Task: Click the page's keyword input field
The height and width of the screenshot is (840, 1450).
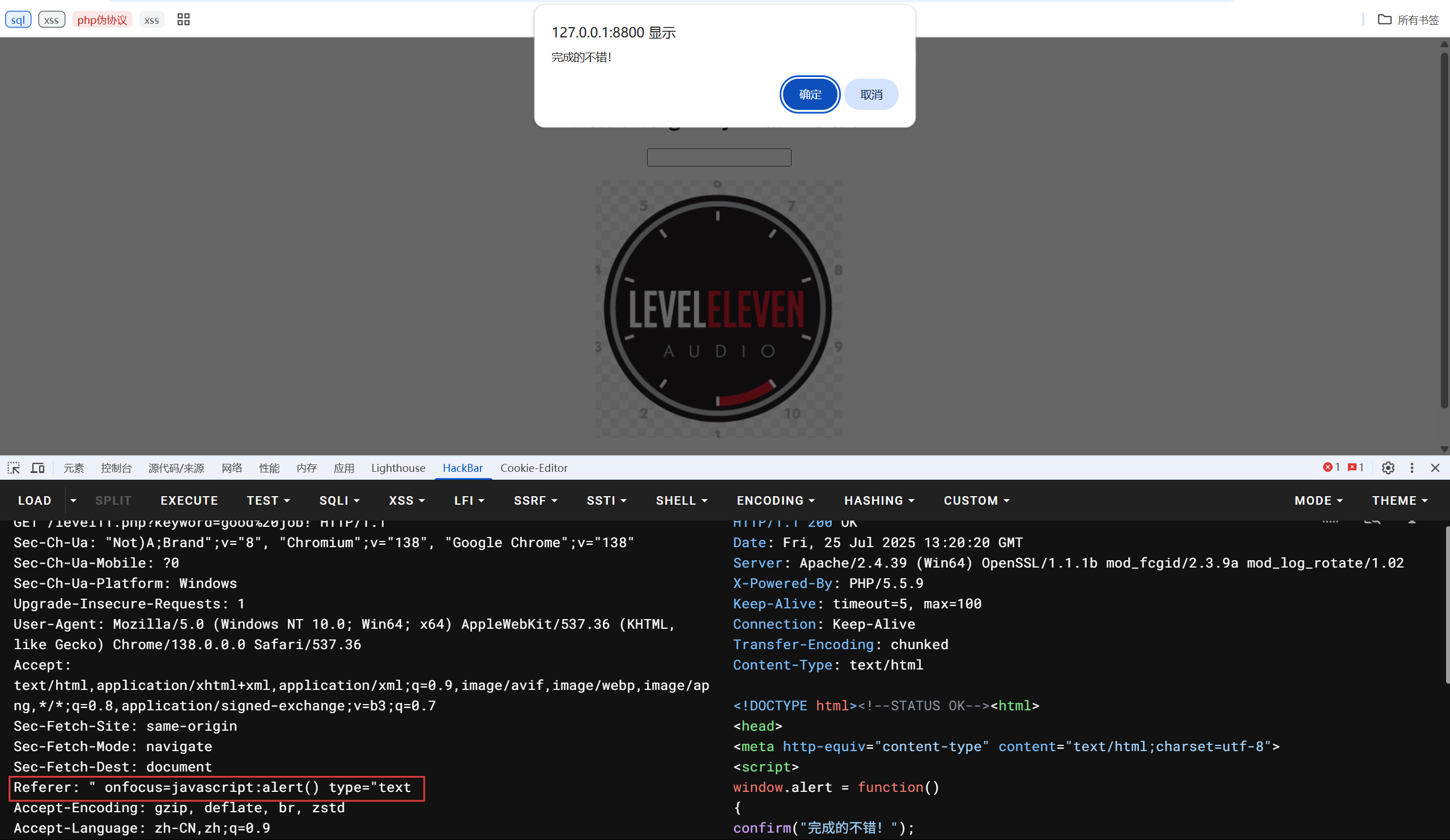Action: click(x=718, y=157)
